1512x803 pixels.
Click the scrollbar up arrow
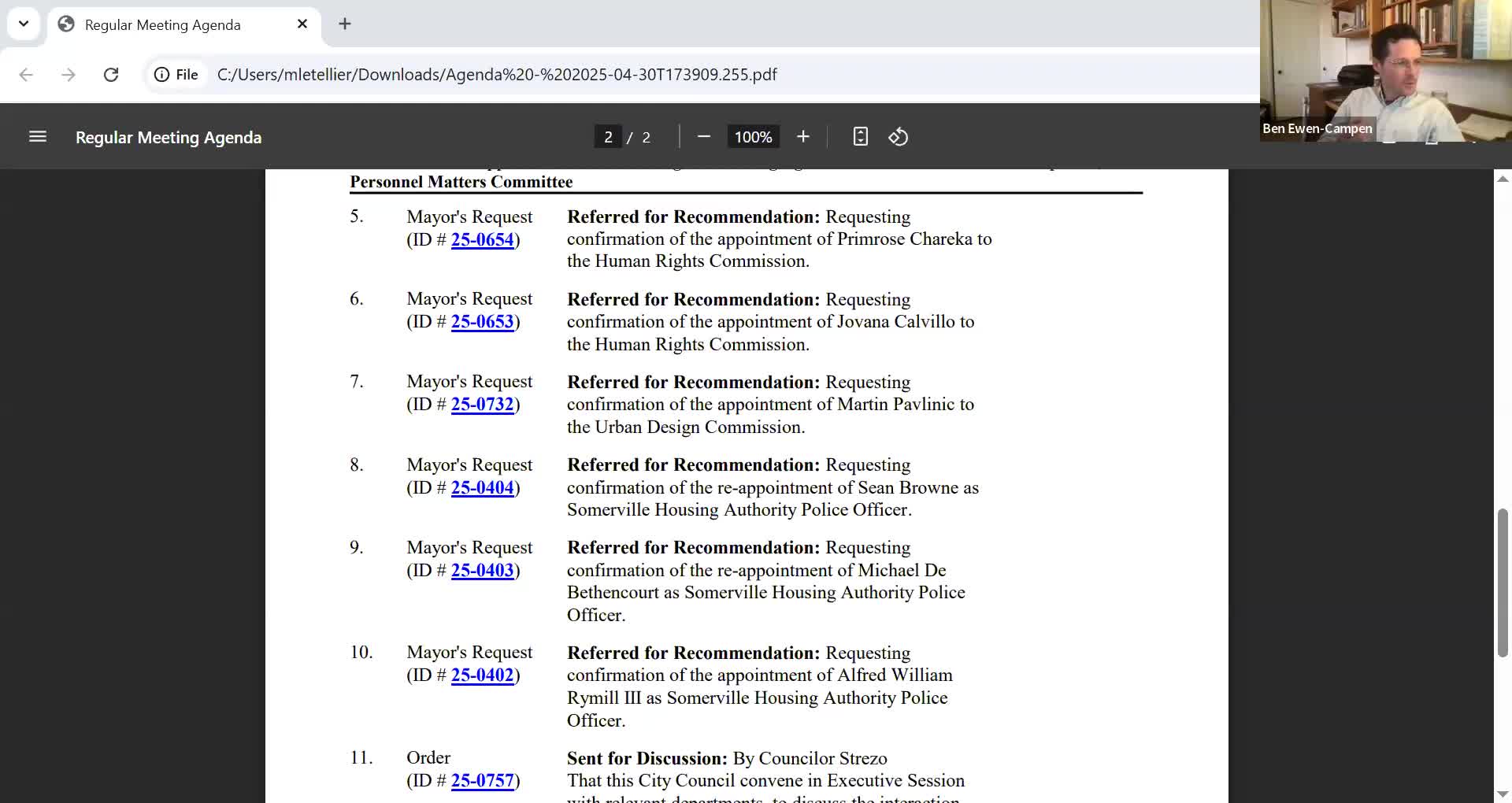click(1503, 179)
